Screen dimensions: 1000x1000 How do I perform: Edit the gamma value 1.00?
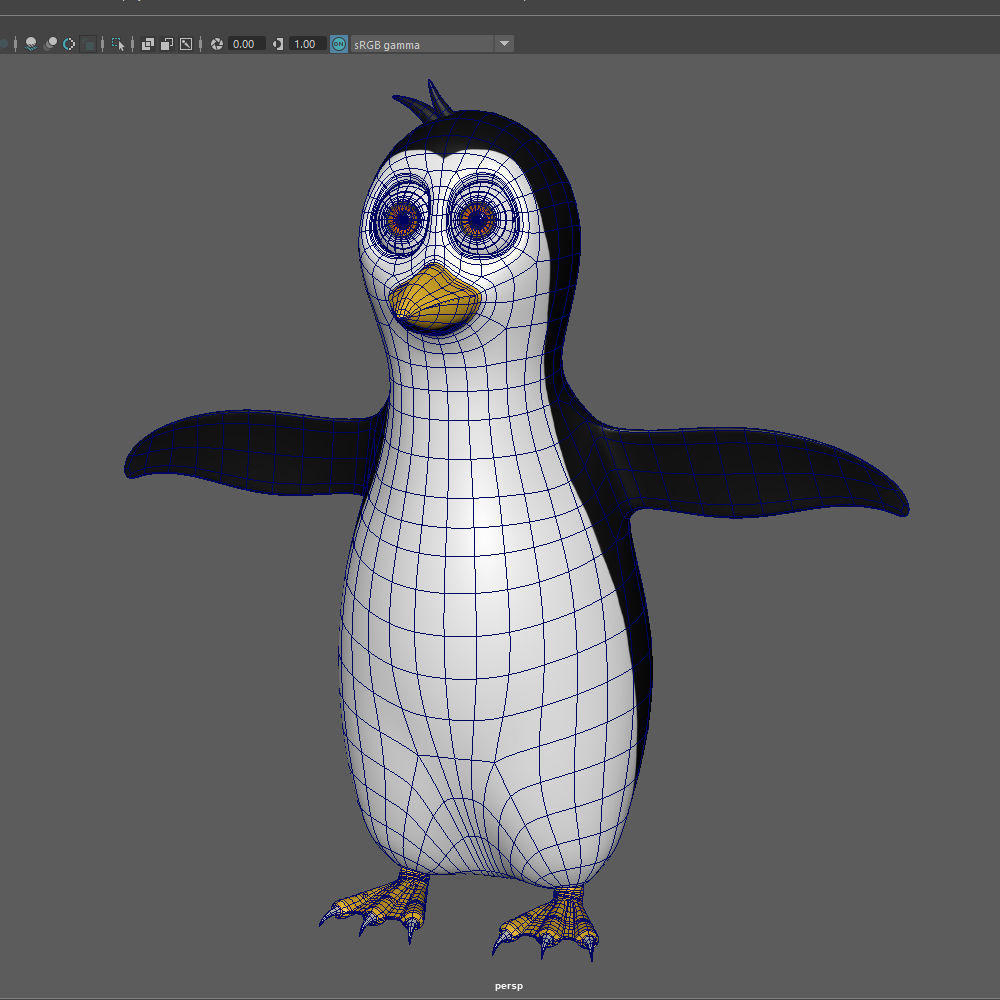(307, 44)
